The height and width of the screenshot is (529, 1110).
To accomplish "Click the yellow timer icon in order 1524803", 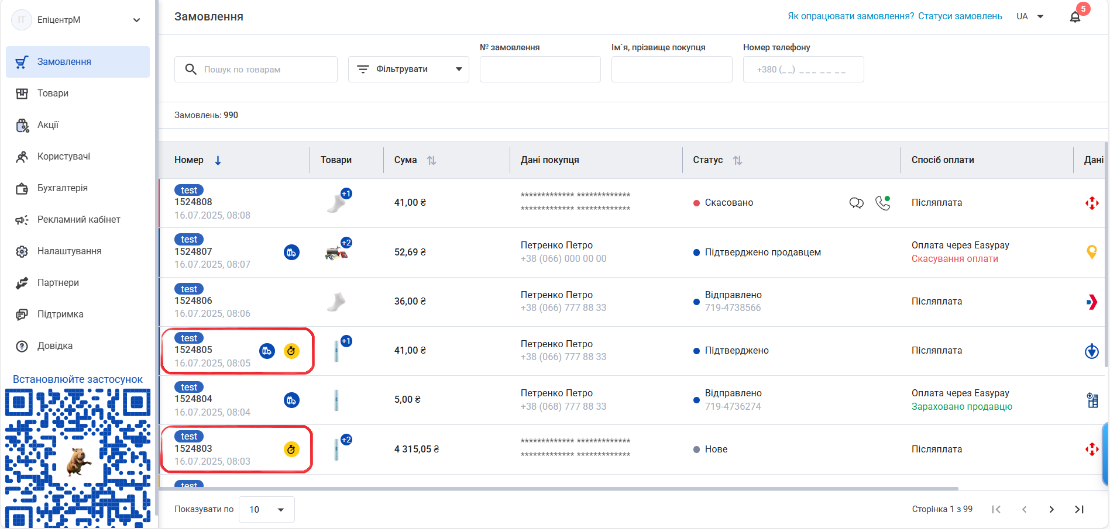I will pos(291,449).
